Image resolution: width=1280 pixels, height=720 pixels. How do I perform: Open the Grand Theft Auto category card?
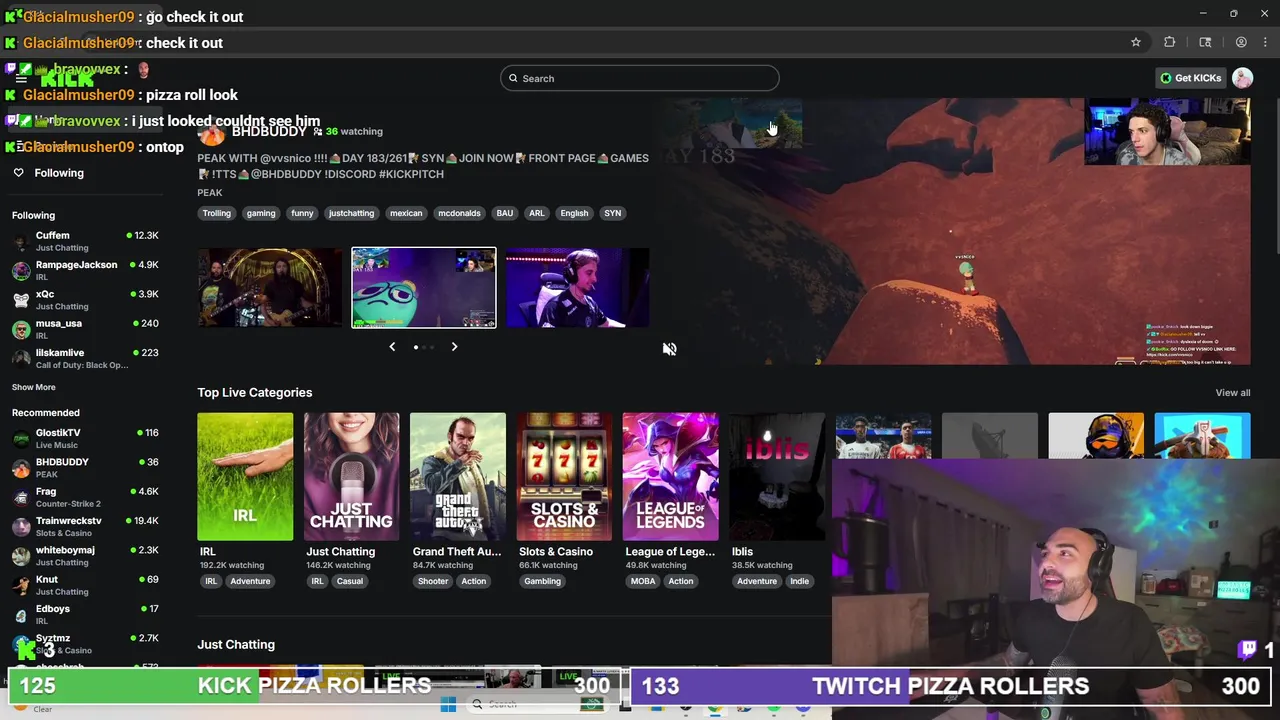pyautogui.click(x=457, y=476)
